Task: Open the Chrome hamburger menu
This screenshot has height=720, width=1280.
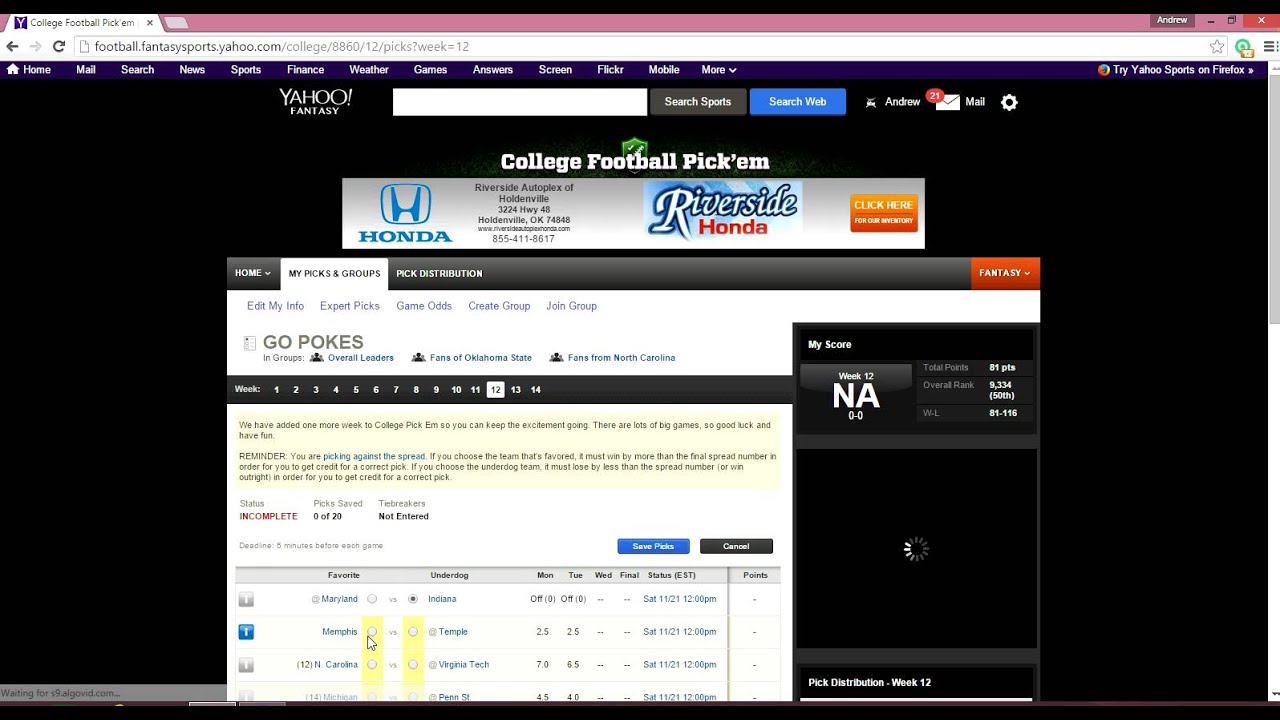Action: [1269, 46]
